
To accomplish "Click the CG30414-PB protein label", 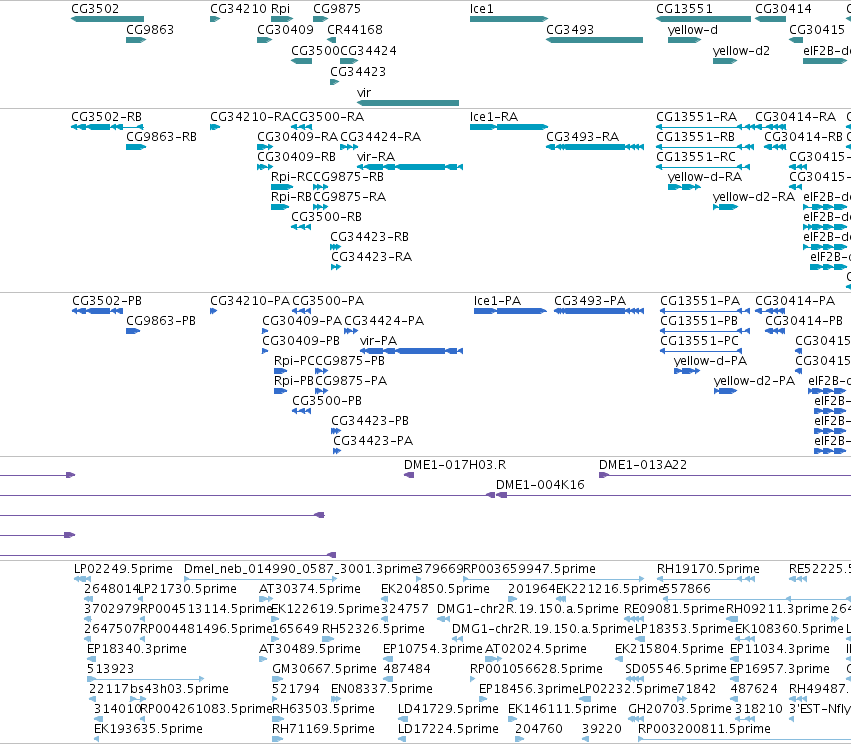I will point(804,321).
